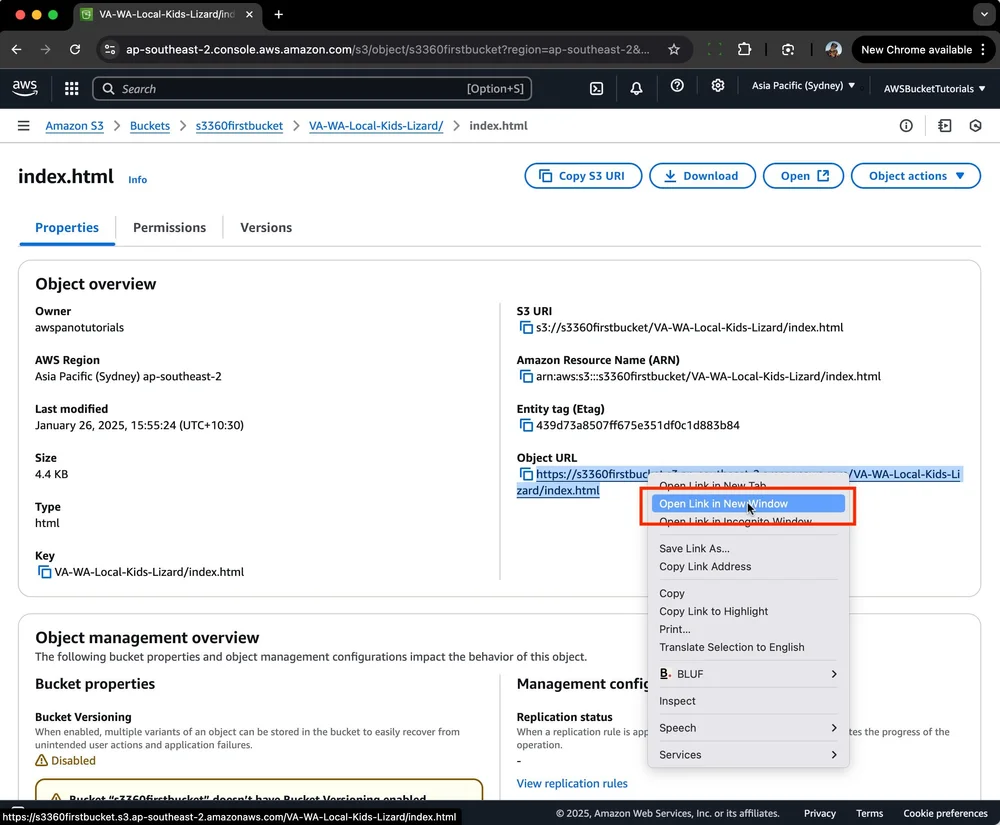Expand the BLUF submenu

tap(748, 674)
